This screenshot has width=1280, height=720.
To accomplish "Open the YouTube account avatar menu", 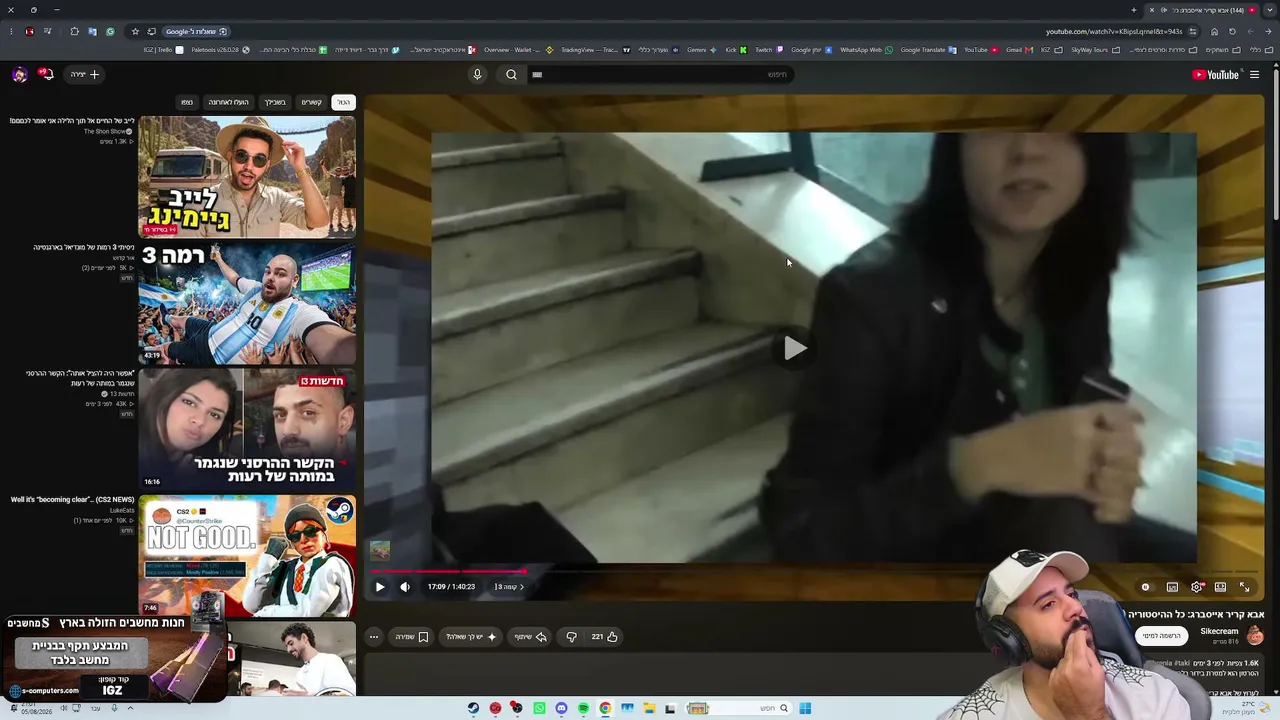I will tap(19, 75).
